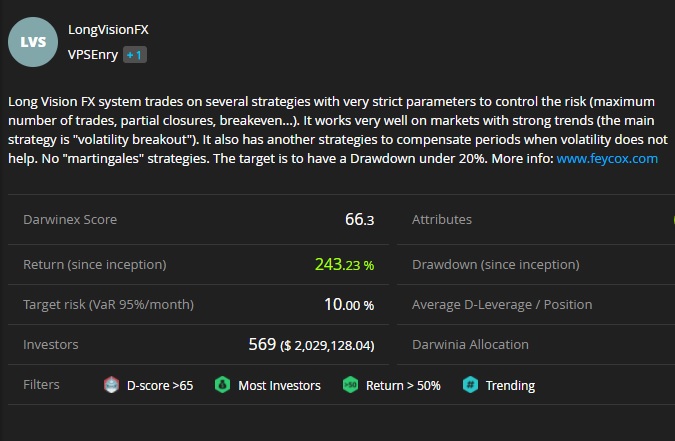675x441 pixels.
Task: Click the Target risk 10.00 % value
Action: 349,304
